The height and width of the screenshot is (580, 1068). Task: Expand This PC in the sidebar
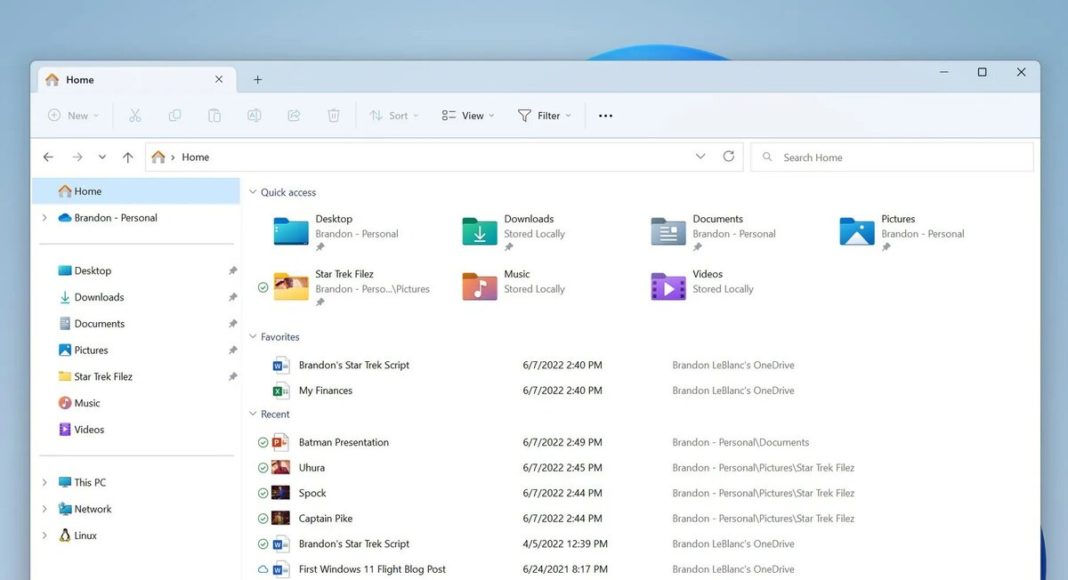(45, 483)
